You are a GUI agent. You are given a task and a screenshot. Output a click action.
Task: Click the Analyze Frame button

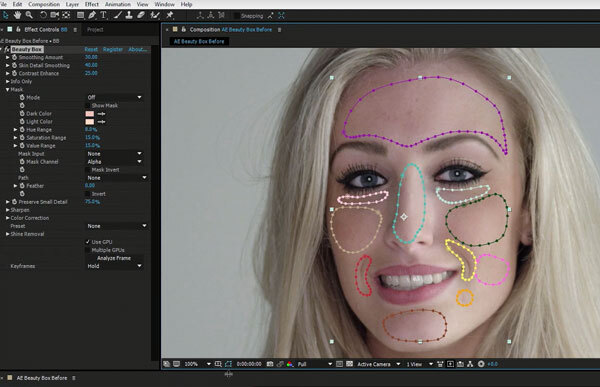114,258
